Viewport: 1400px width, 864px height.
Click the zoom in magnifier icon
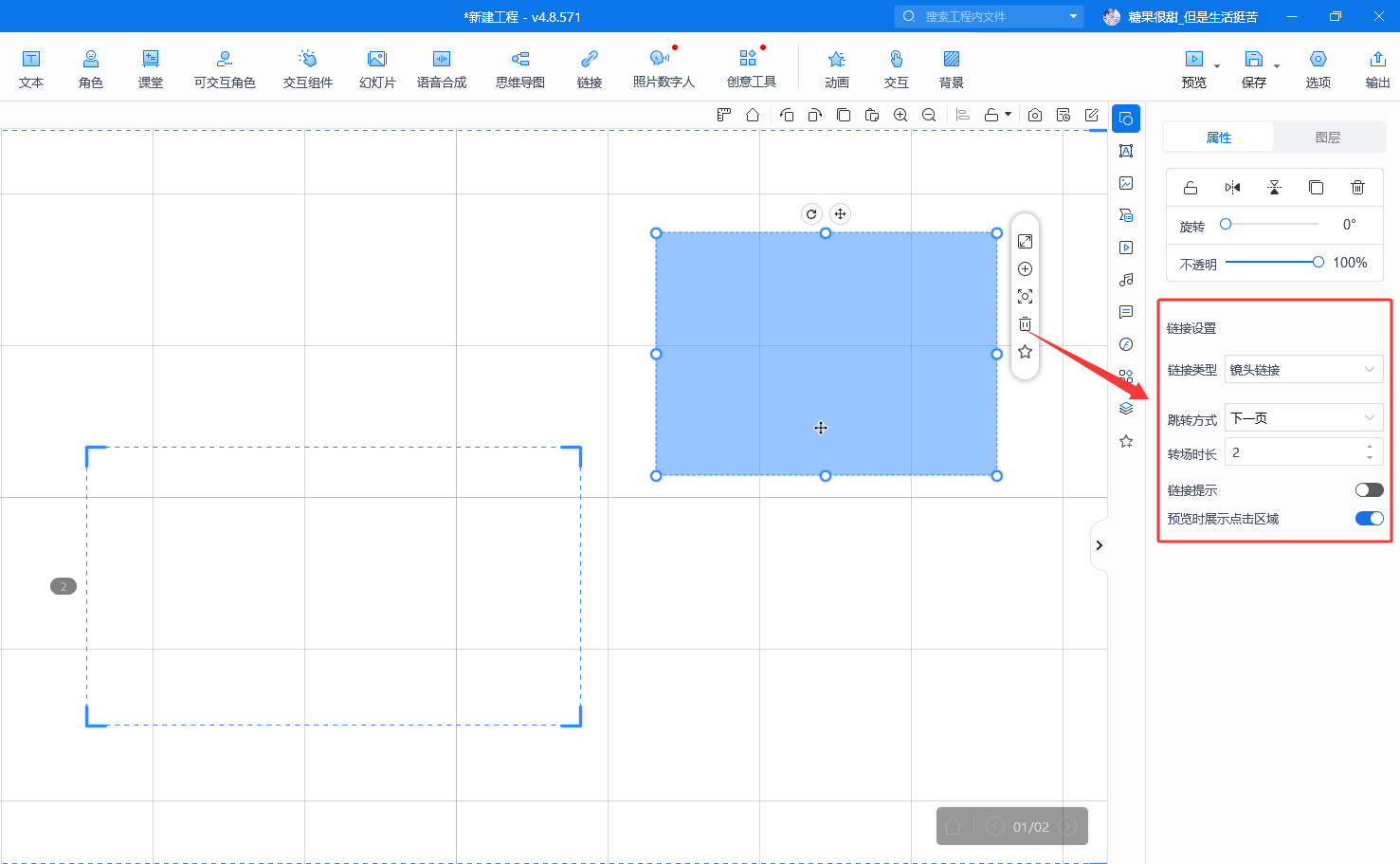pos(900,115)
